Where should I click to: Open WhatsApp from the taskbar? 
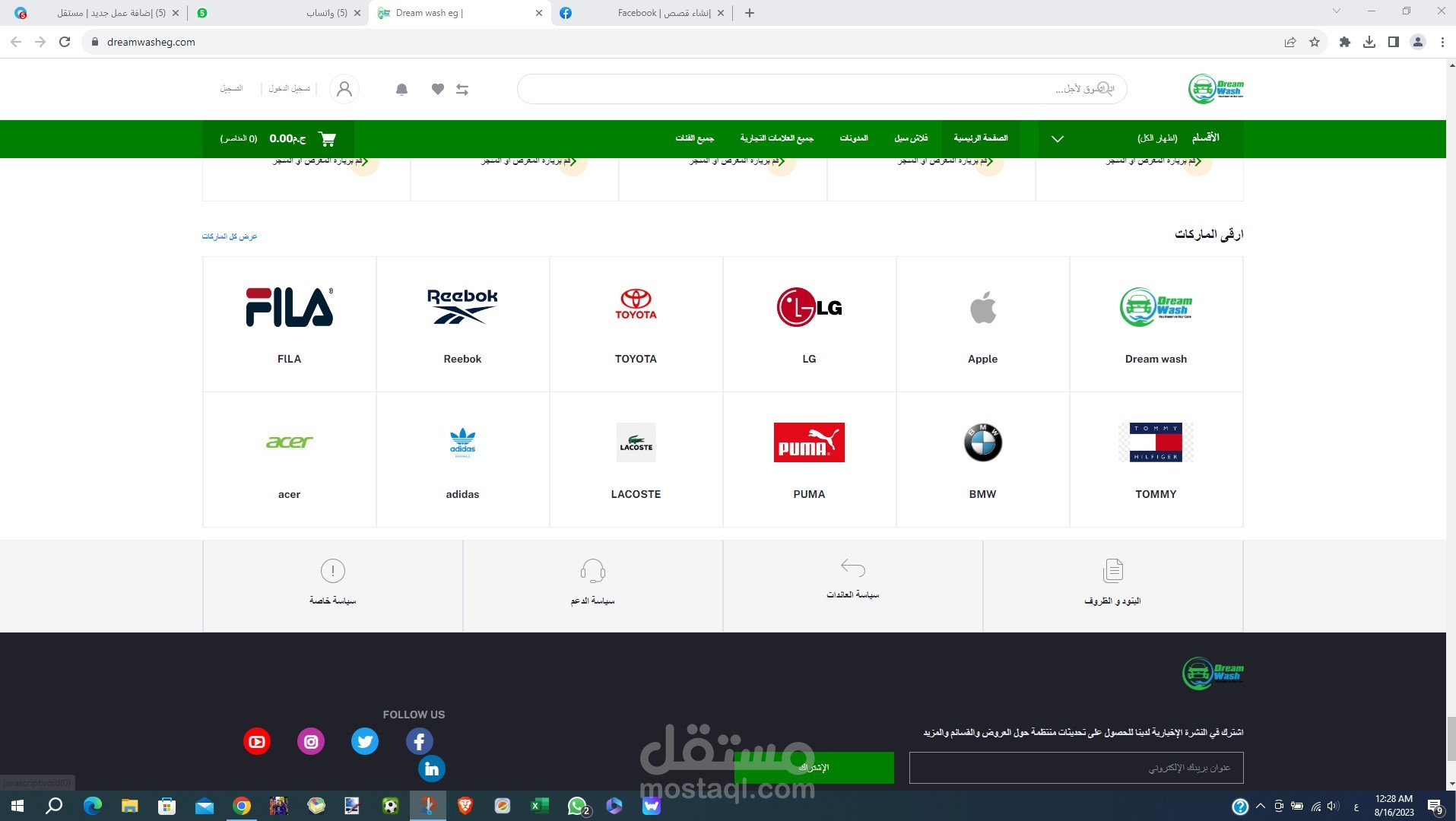pyautogui.click(x=578, y=806)
